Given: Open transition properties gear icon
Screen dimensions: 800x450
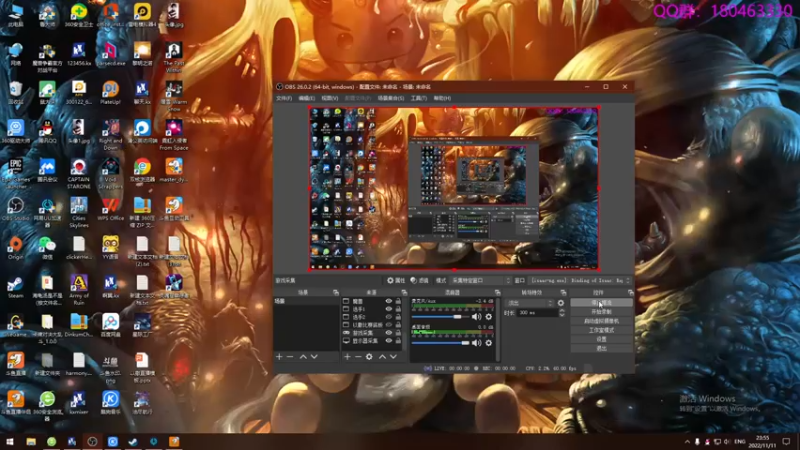Looking at the screenshot, I should point(561,303).
